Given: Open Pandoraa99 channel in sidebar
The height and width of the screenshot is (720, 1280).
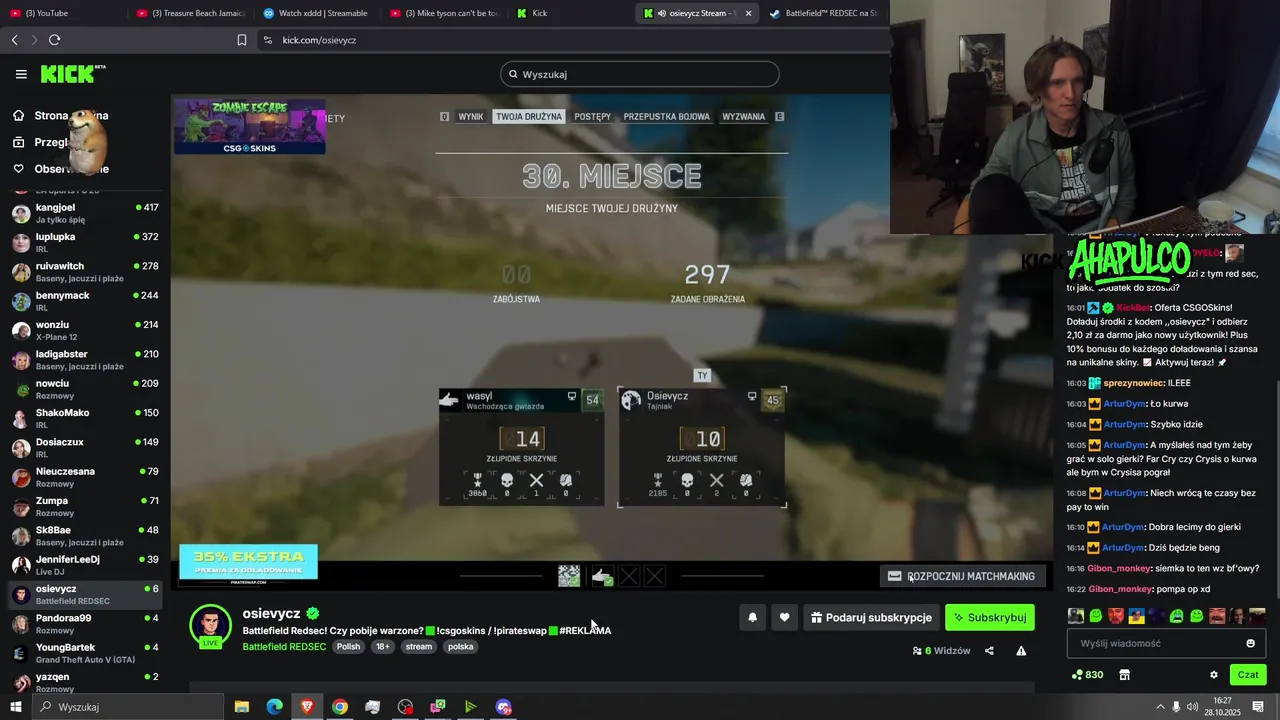Looking at the screenshot, I should (85, 624).
